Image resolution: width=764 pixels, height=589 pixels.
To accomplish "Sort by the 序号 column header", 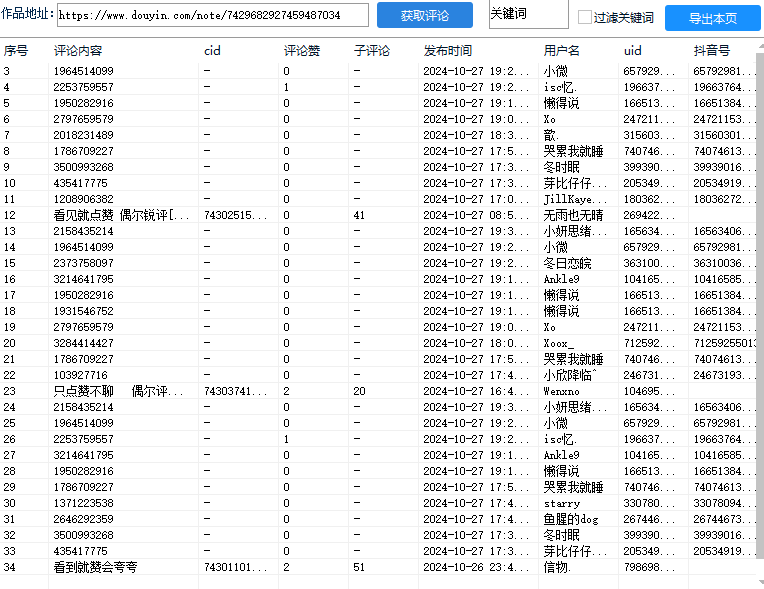I will click(16, 50).
